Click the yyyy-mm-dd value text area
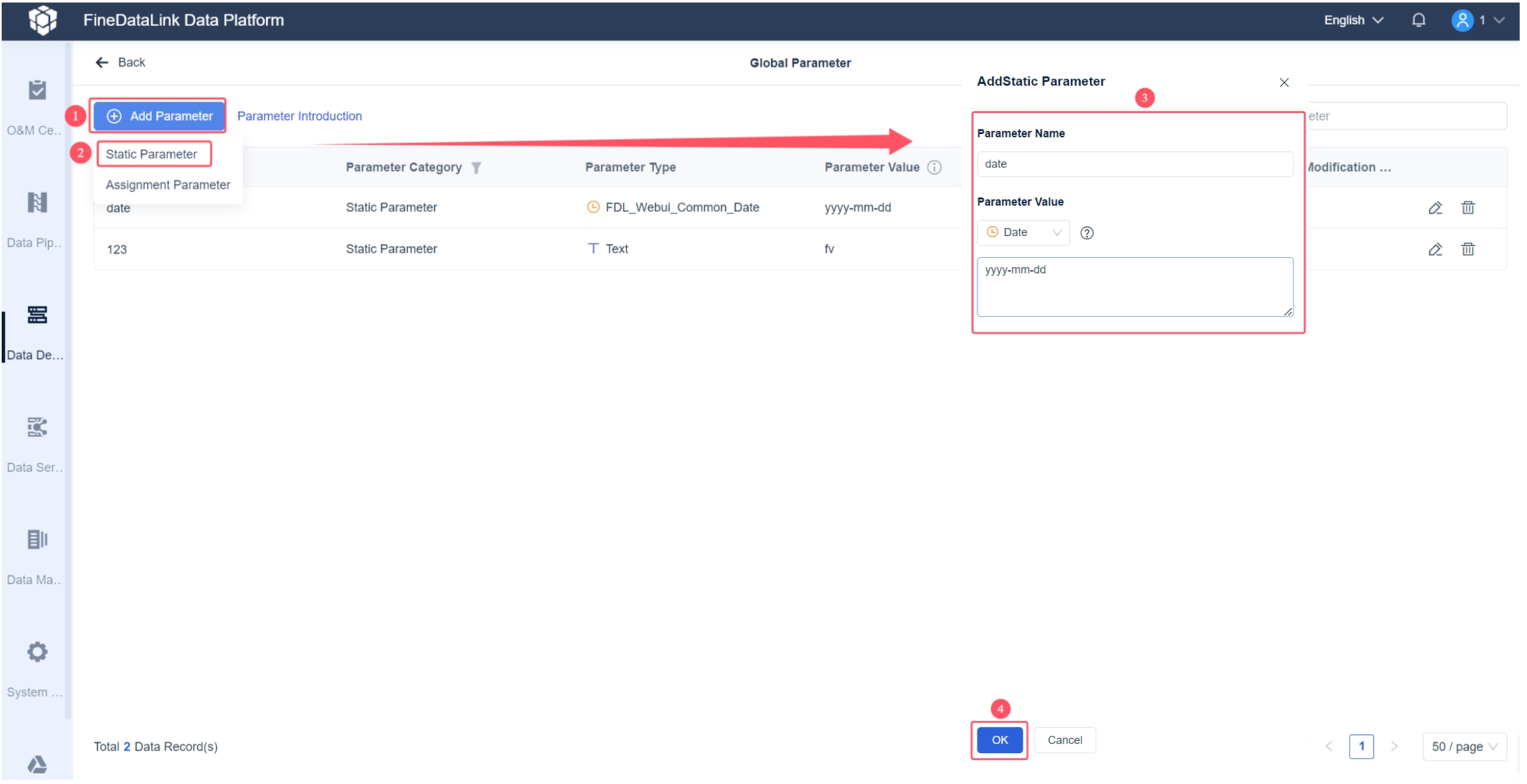This screenshot has height=784, width=1527. tap(1134, 287)
